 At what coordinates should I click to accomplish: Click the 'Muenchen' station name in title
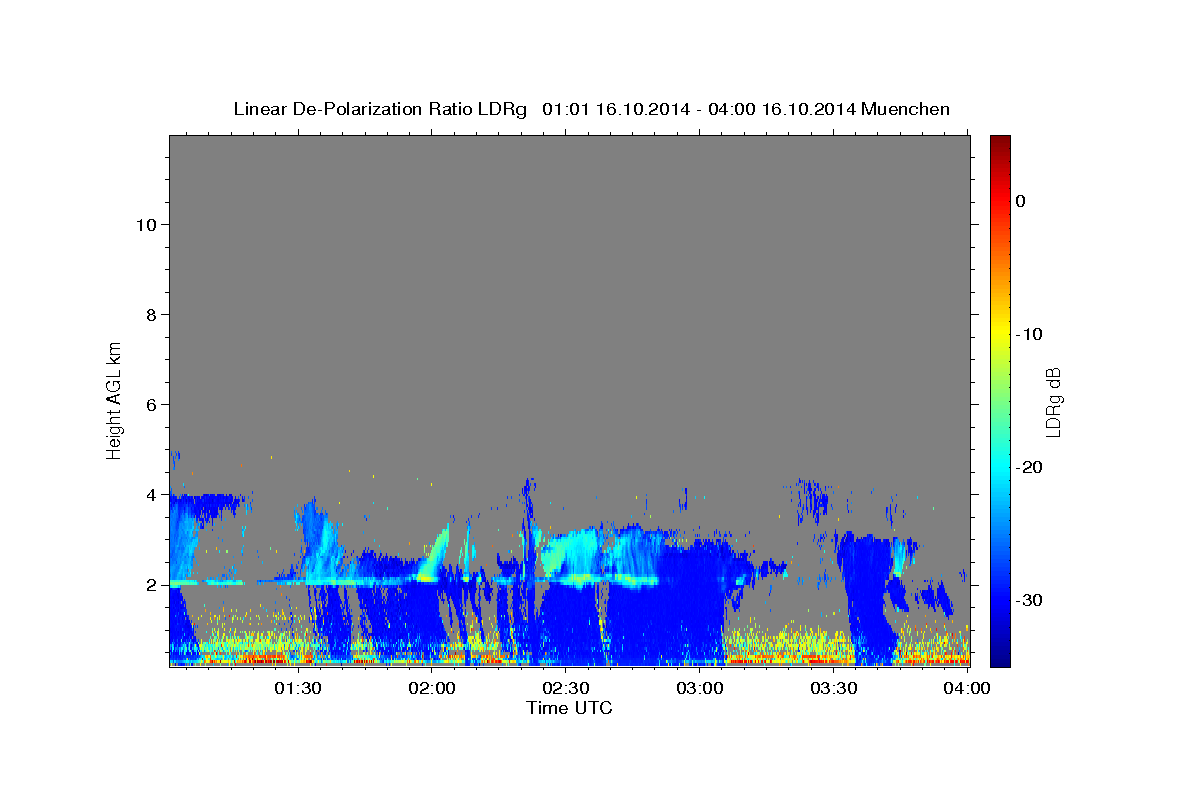[906, 109]
